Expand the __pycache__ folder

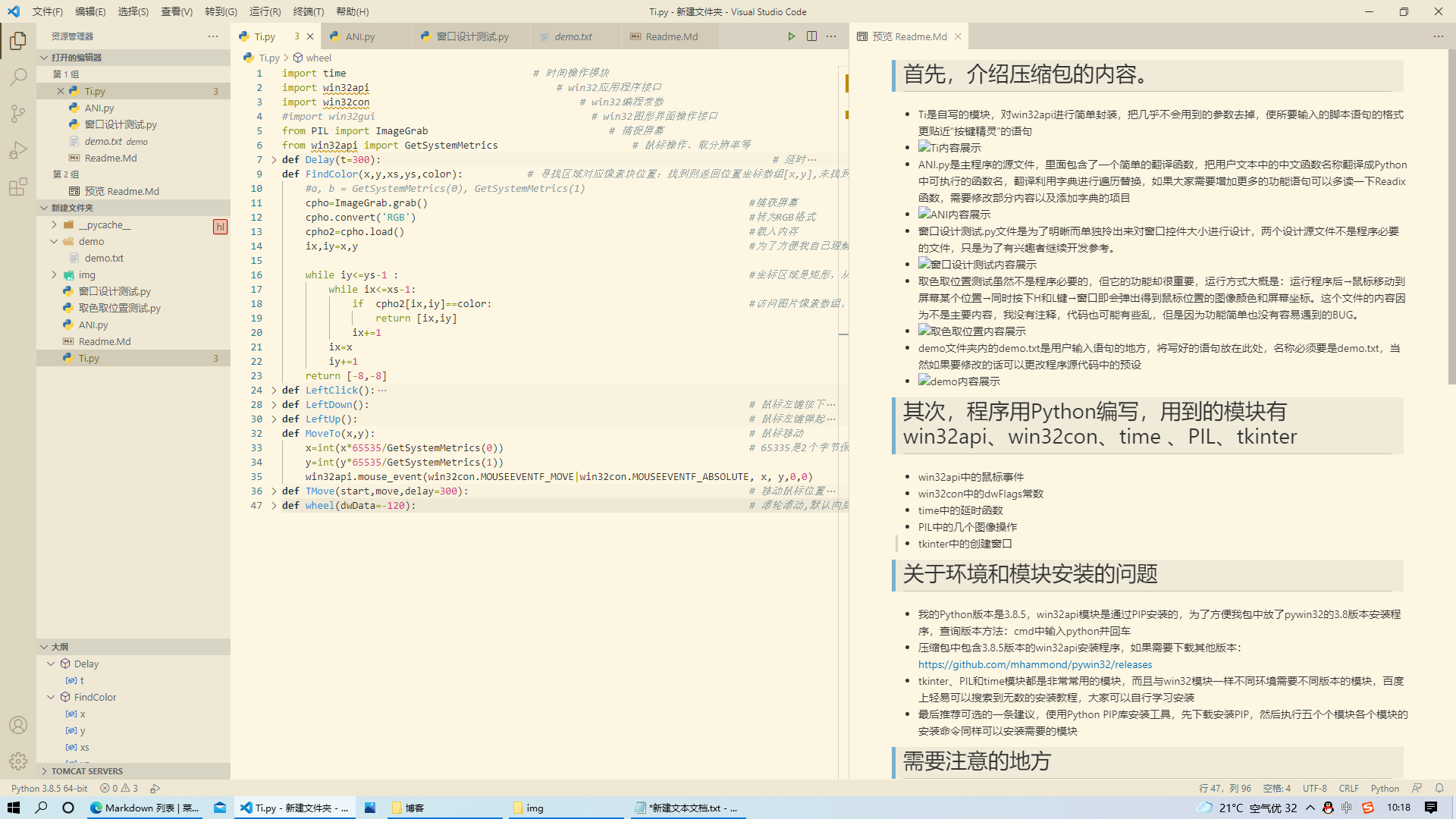(x=55, y=224)
